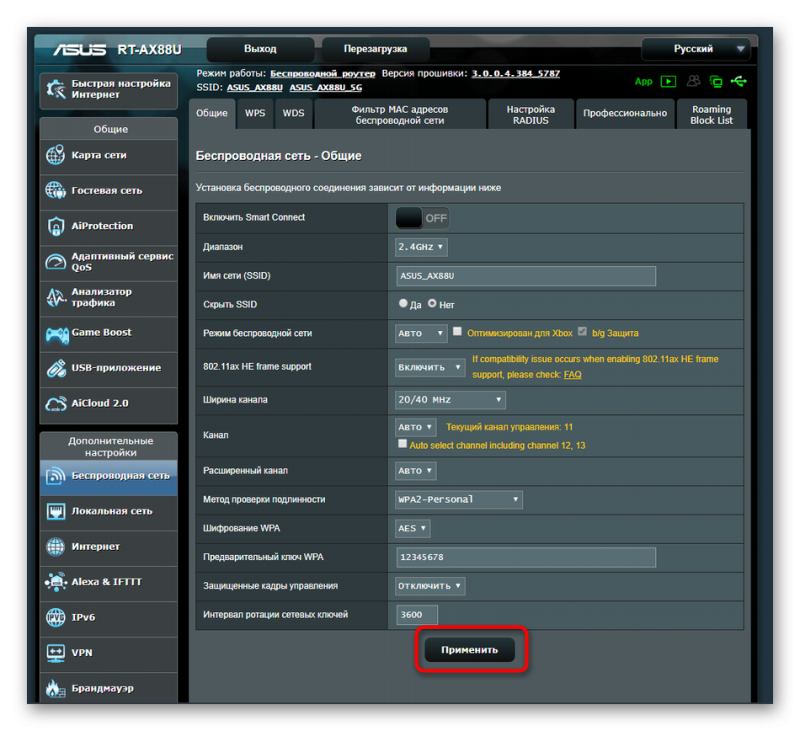Toggle the b/g Защита checkbox

pyautogui.click(x=582, y=332)
